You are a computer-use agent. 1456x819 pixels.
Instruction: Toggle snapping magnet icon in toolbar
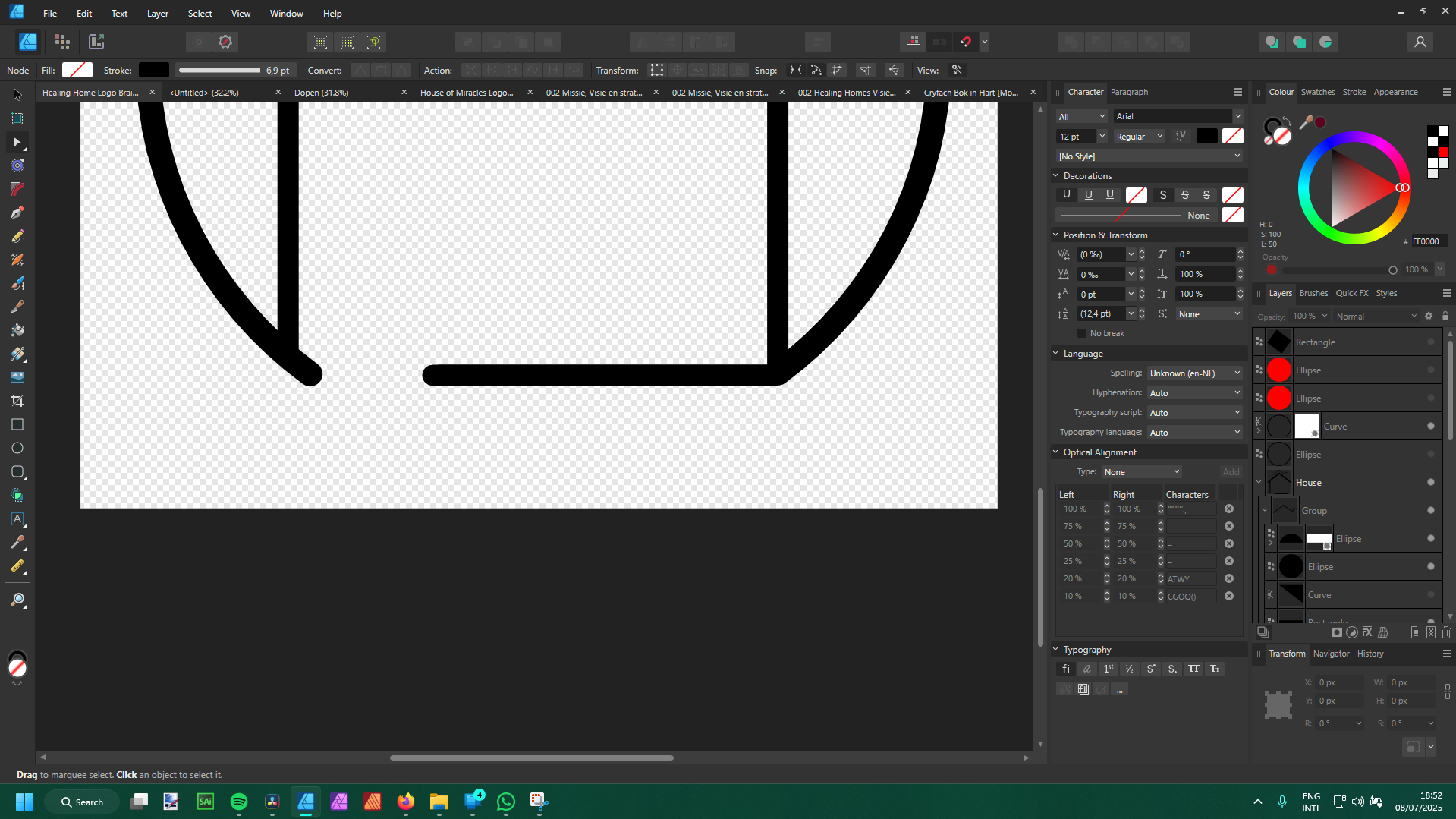tap(966, 42)
